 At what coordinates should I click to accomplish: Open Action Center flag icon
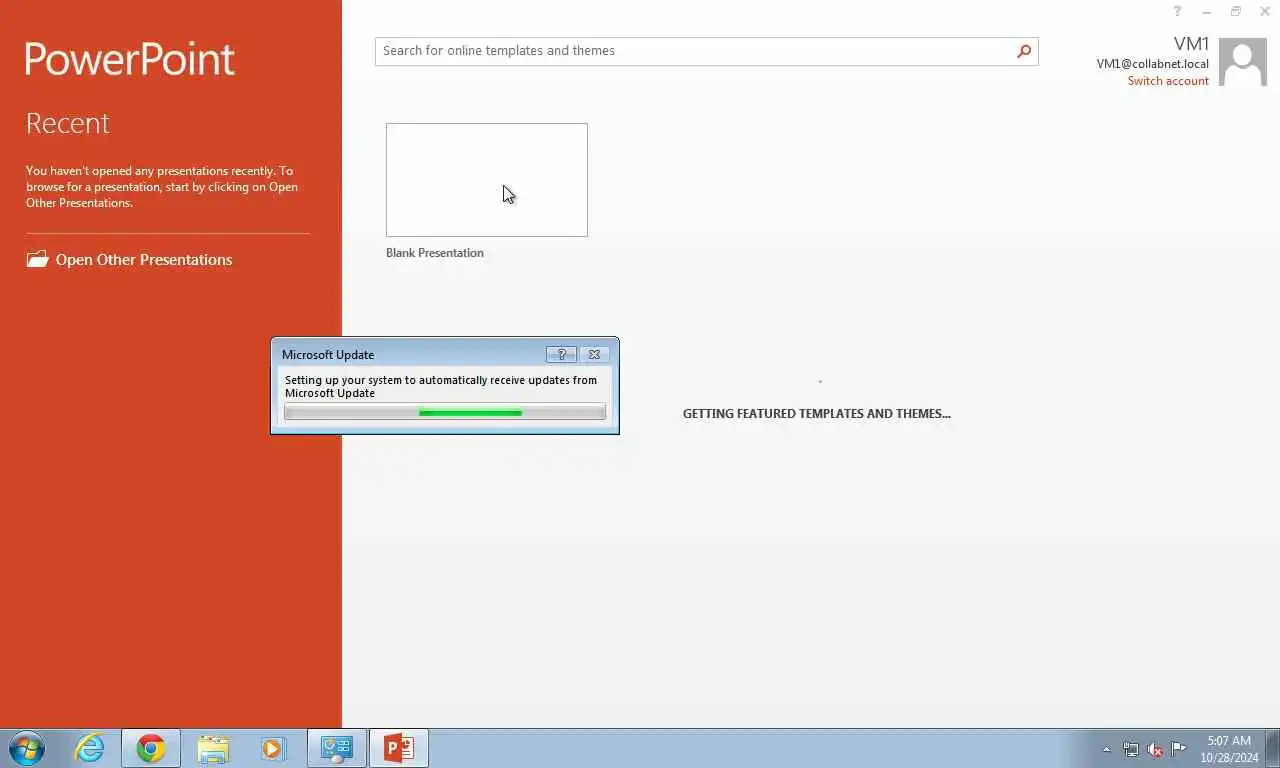pos(1179,749)
